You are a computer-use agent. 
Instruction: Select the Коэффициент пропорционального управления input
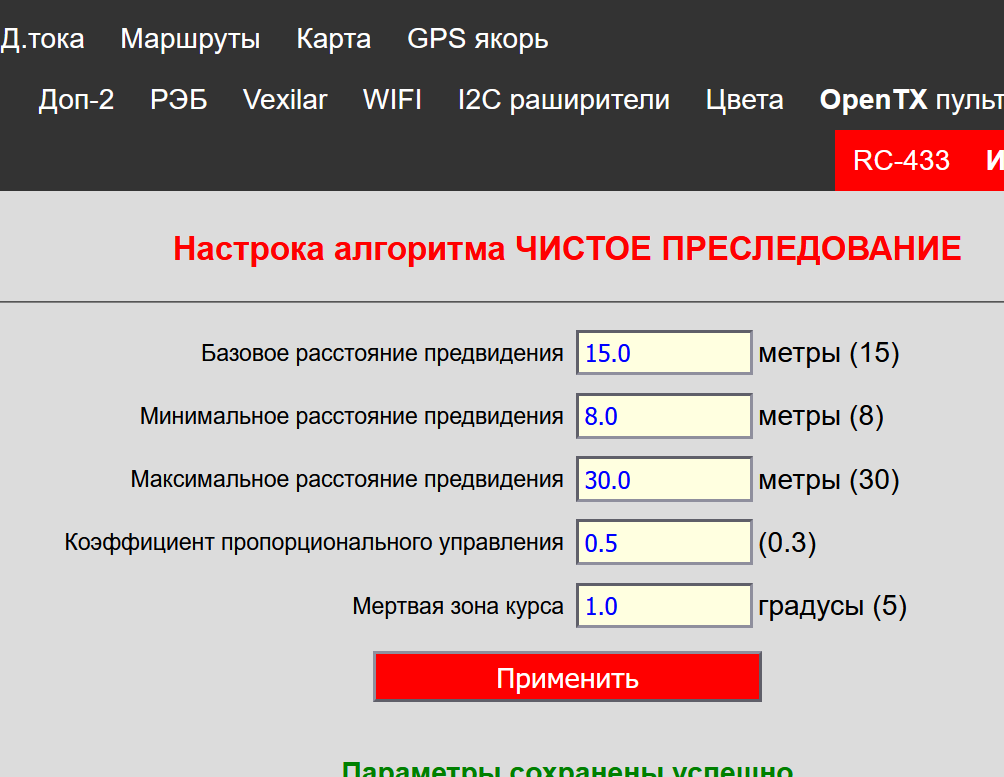663,543
